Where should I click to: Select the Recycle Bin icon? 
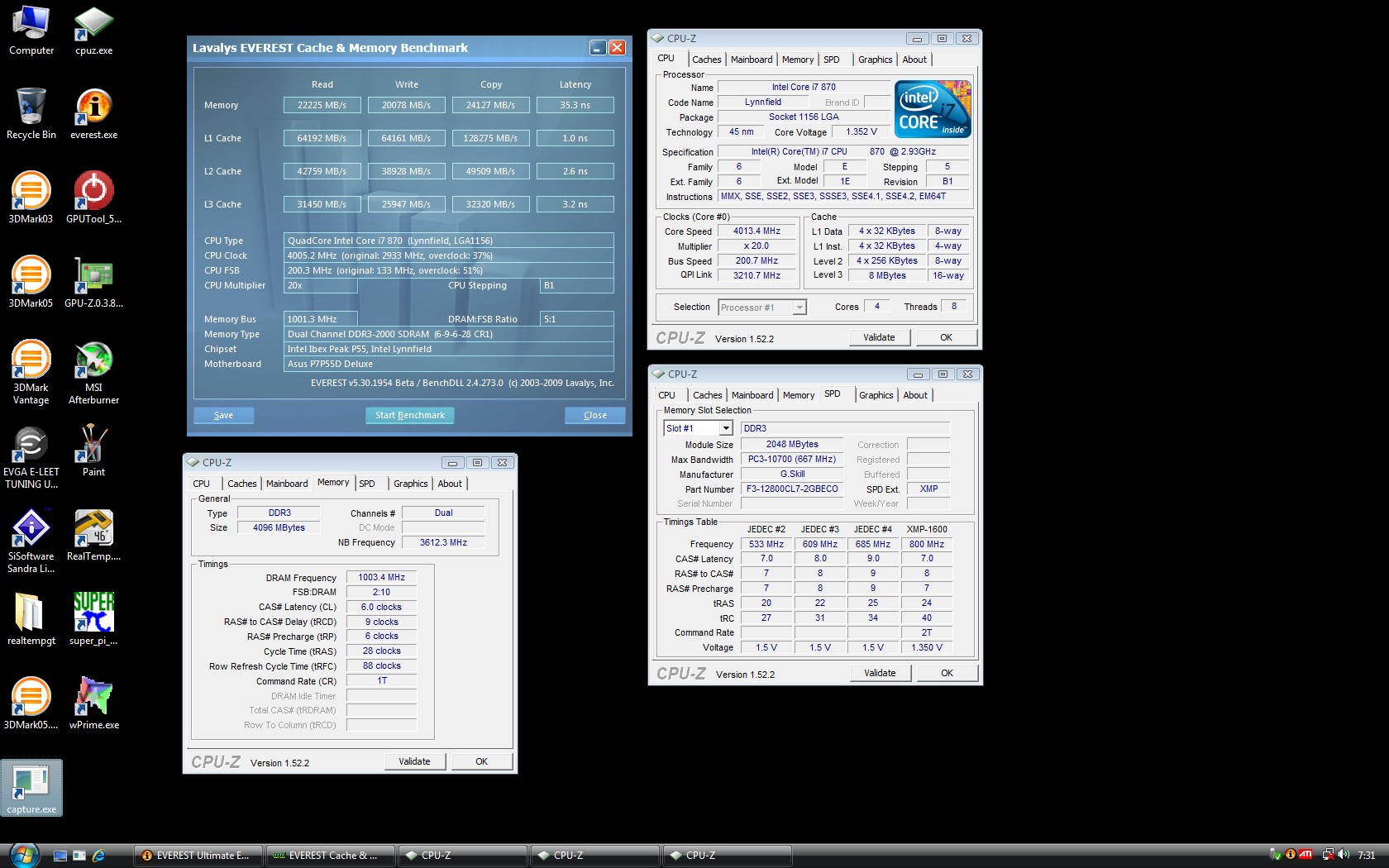[31, 114]
